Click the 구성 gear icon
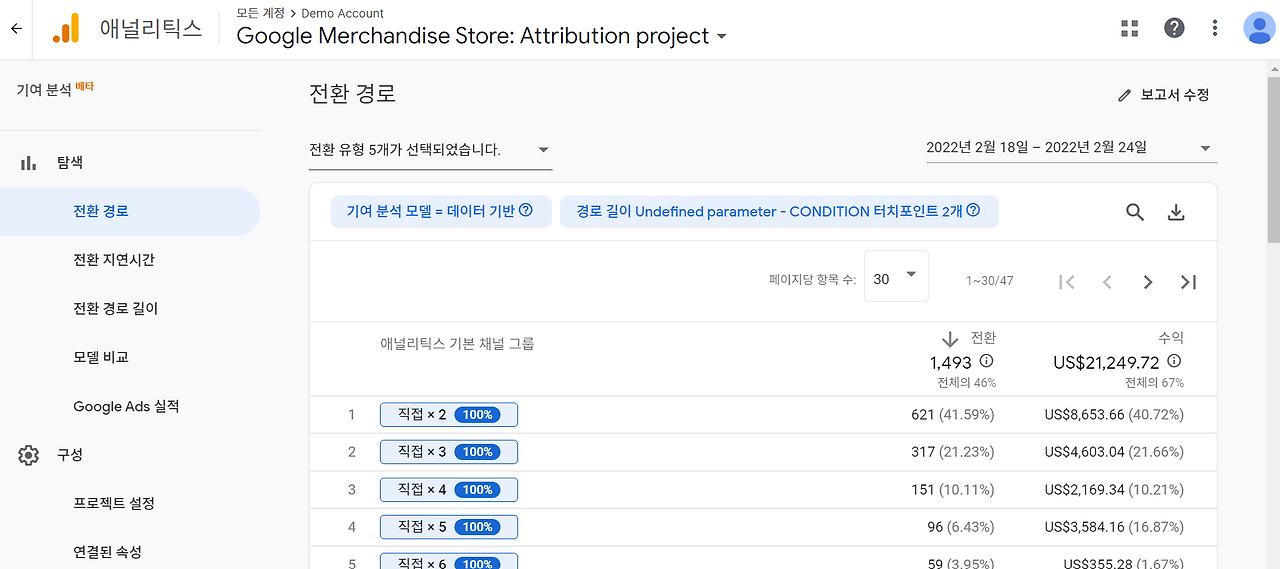 tap(28, 455)
